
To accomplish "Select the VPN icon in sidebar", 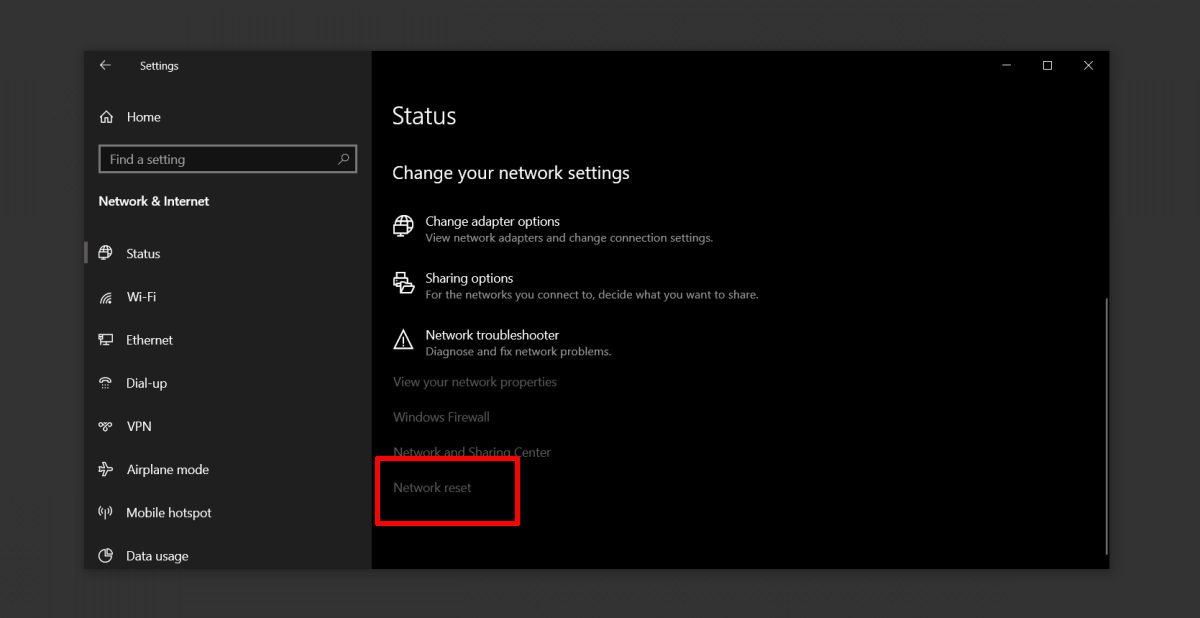I will (106, 426).
